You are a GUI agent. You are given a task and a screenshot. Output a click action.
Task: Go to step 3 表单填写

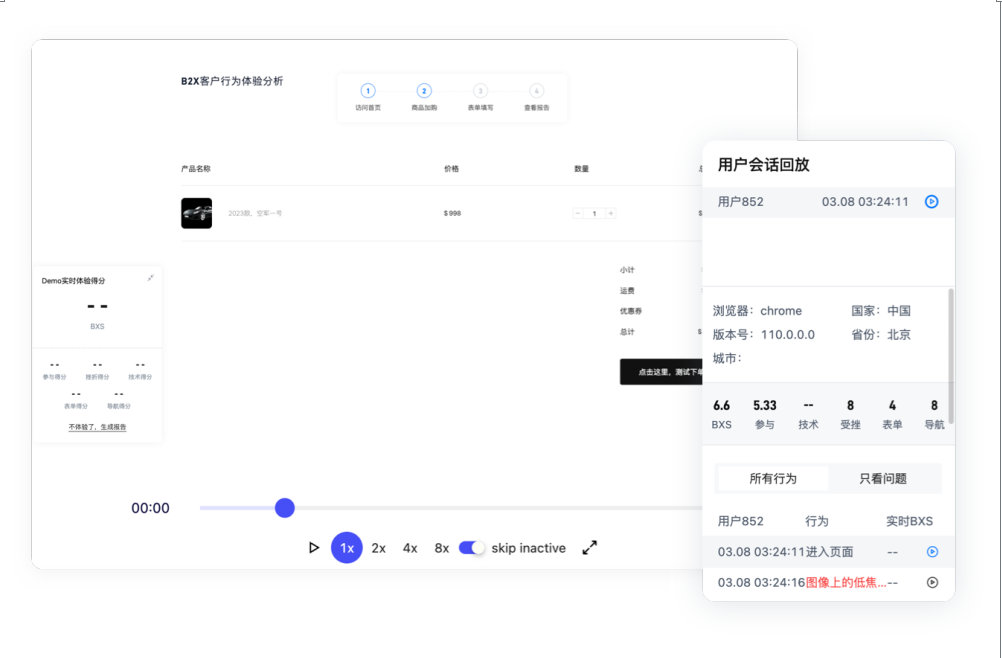(x=481, y=98)
